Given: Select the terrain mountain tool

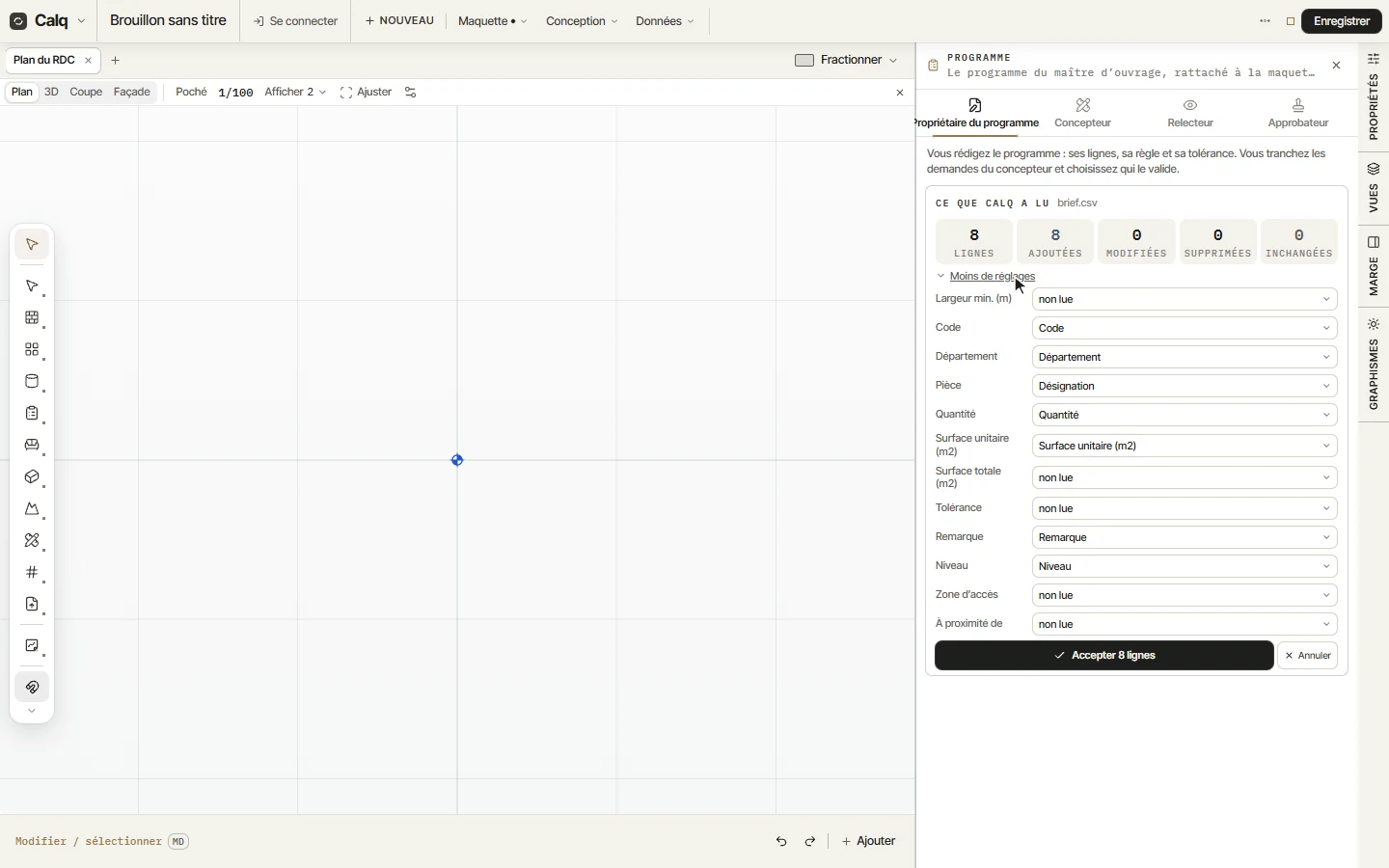Looking at the screenshot, I should tap(32, 509).
